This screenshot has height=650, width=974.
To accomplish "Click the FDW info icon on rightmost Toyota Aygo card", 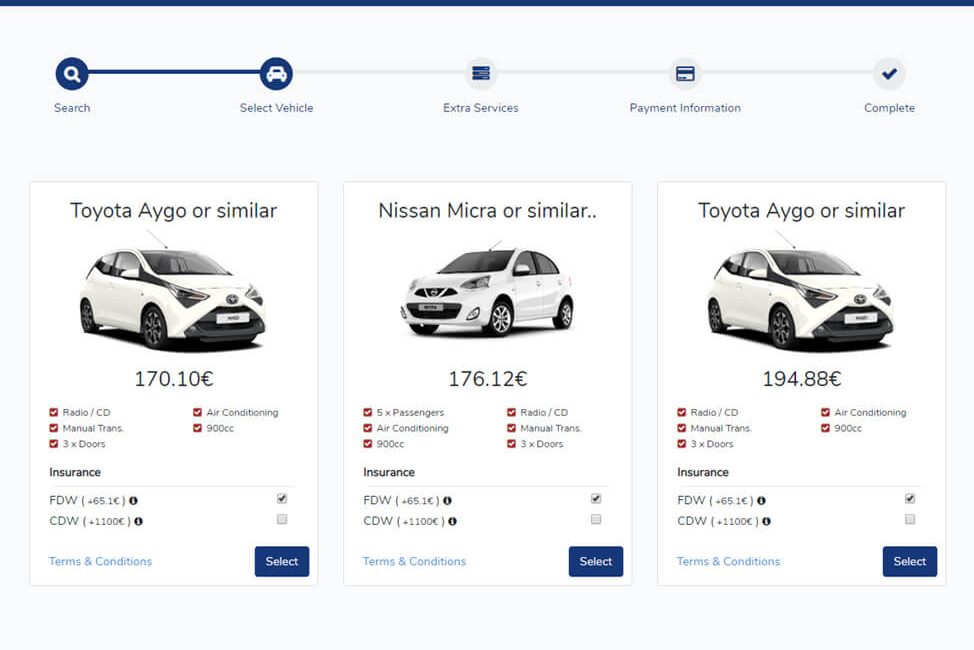I will click(x=762, y=500).
